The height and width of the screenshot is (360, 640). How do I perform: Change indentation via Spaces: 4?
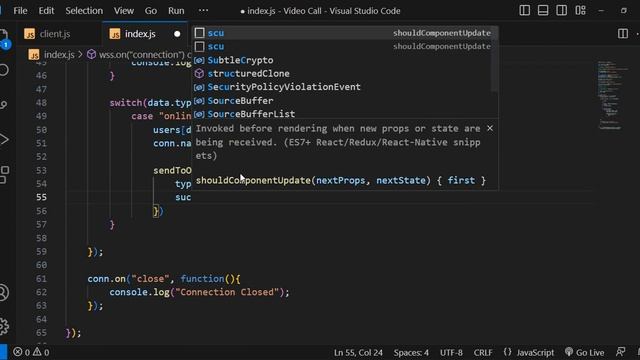pyautogui.click(x=411, y=352)
